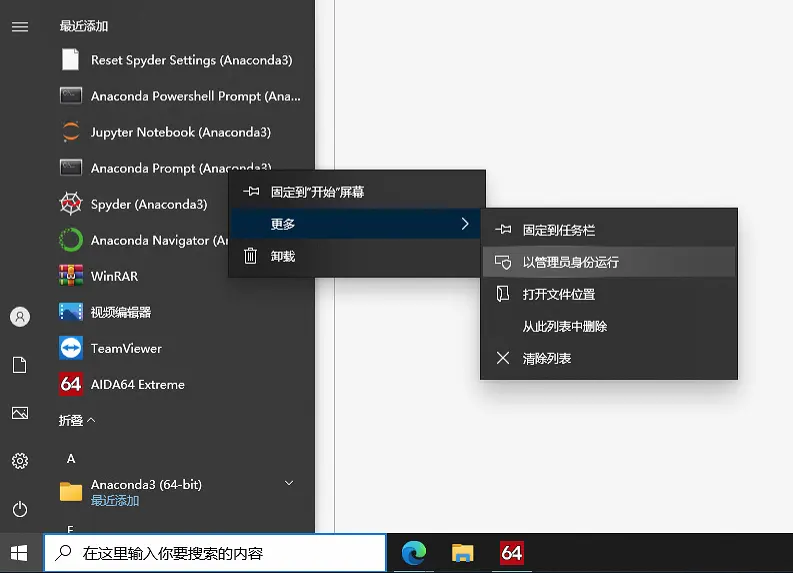The width and height of the screenshot is (793, 573).
Task: Select 更多 in context menu
Action: click(x=357, y=224)
